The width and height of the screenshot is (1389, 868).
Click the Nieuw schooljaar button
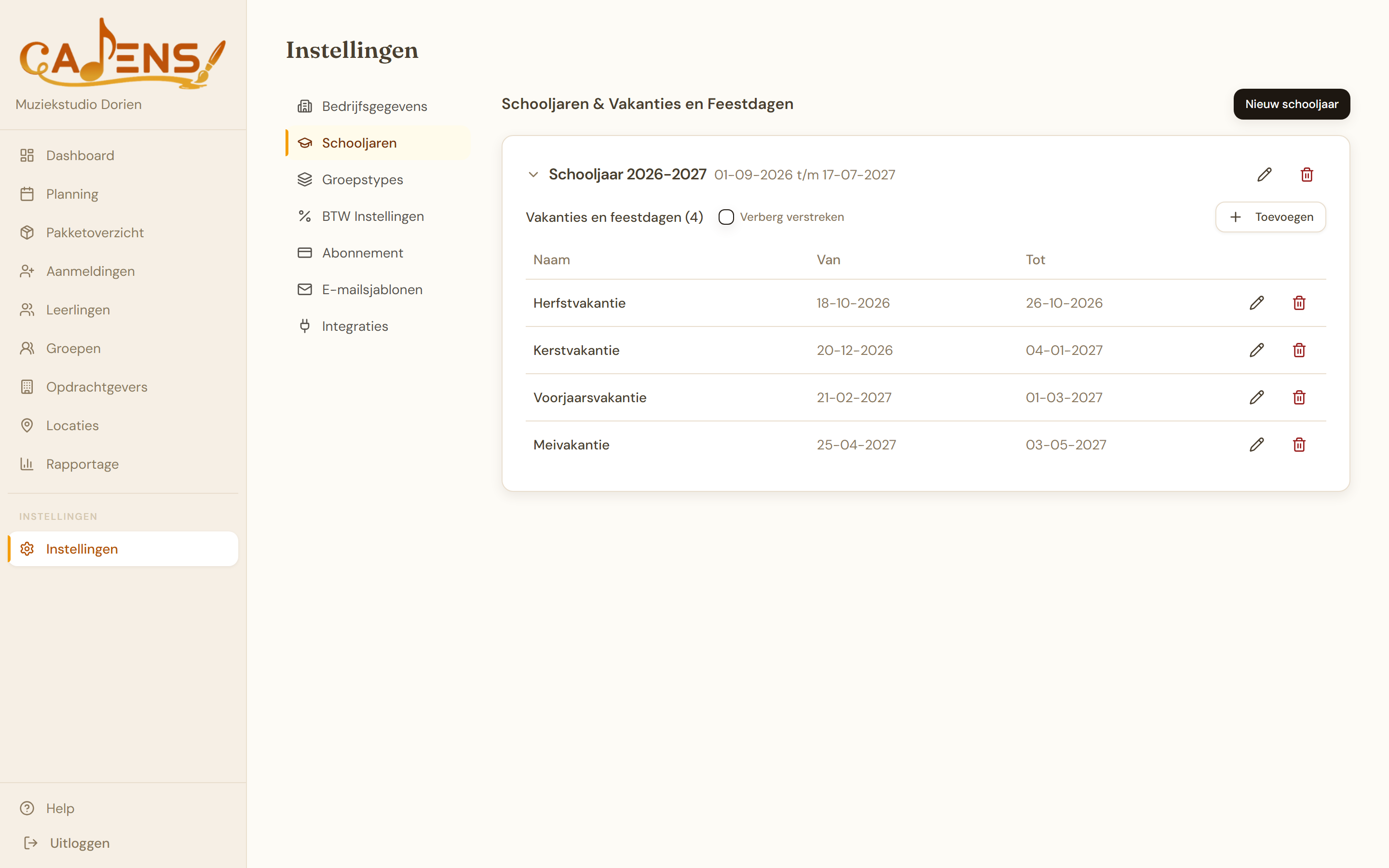1292,104
